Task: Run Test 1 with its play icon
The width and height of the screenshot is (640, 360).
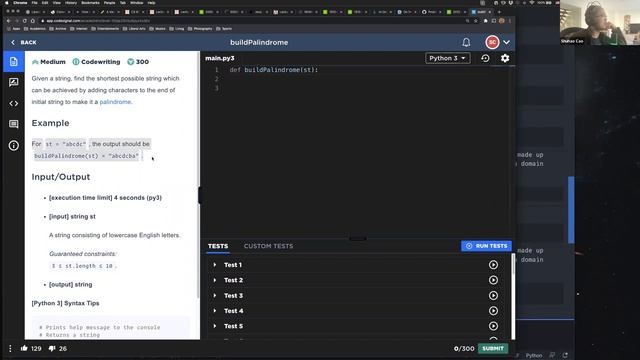Action: pyautogui.click(x=493, y=265)
